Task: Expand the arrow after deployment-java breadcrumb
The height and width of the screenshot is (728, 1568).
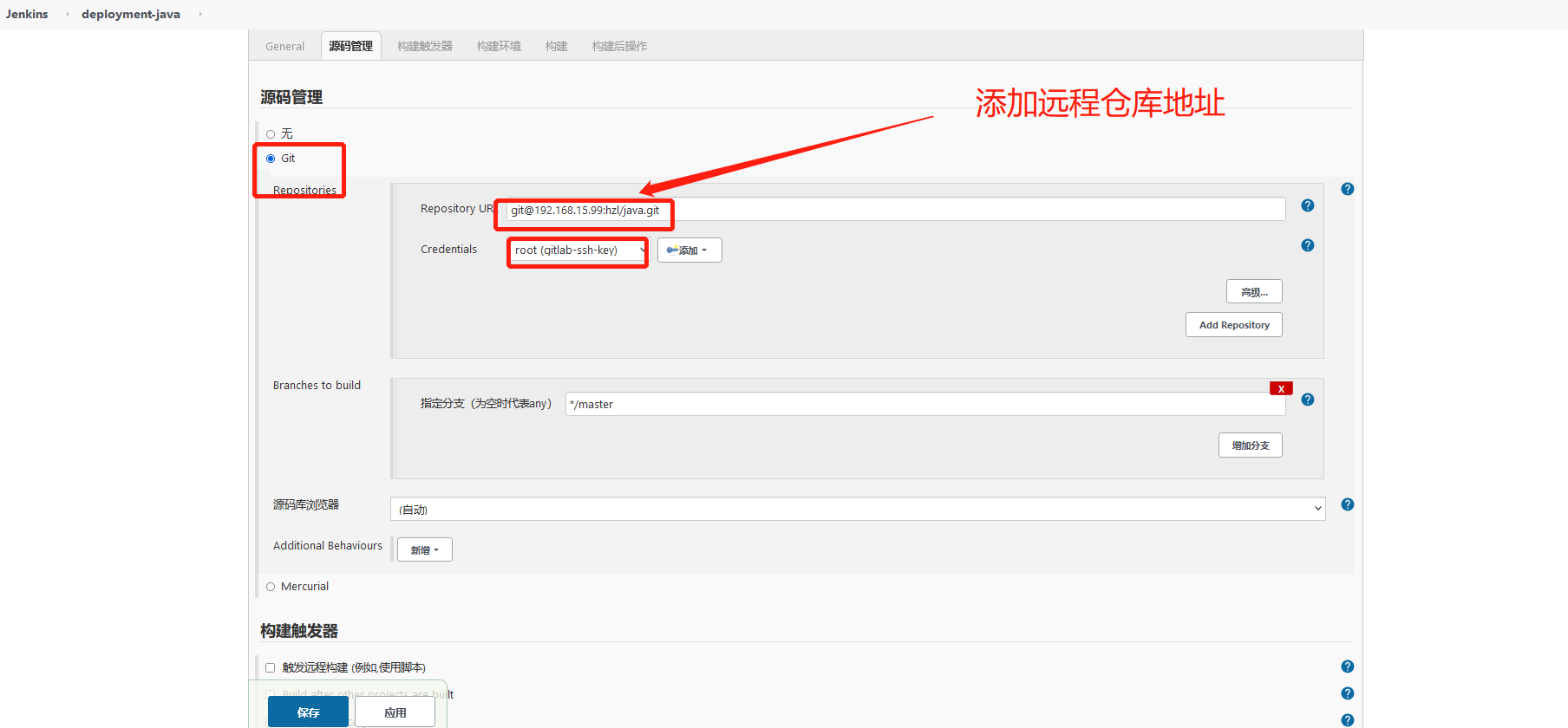Action: pyautogui.click(x=200, y=14)
